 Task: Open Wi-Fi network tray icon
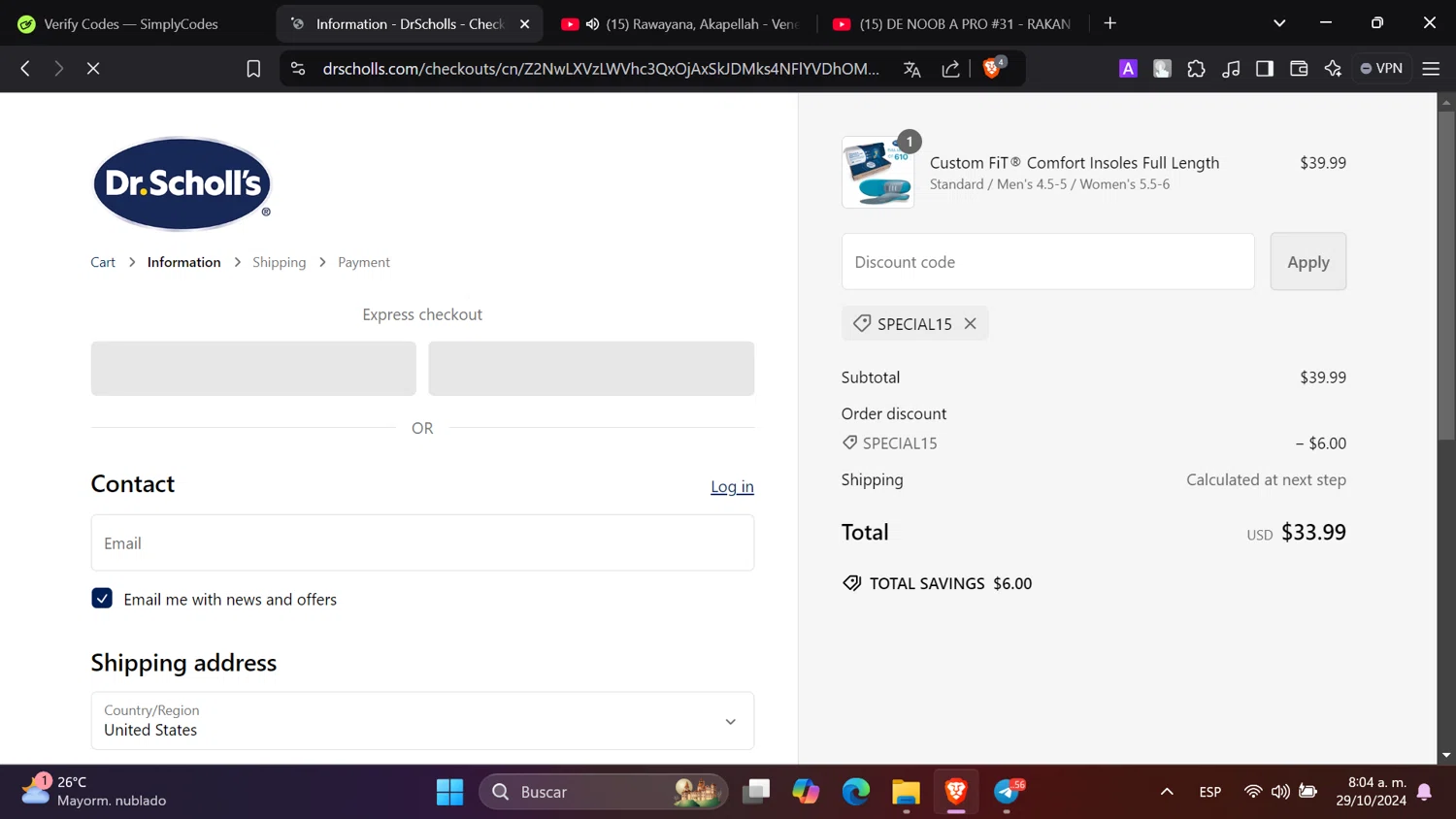pos(1253,792)
